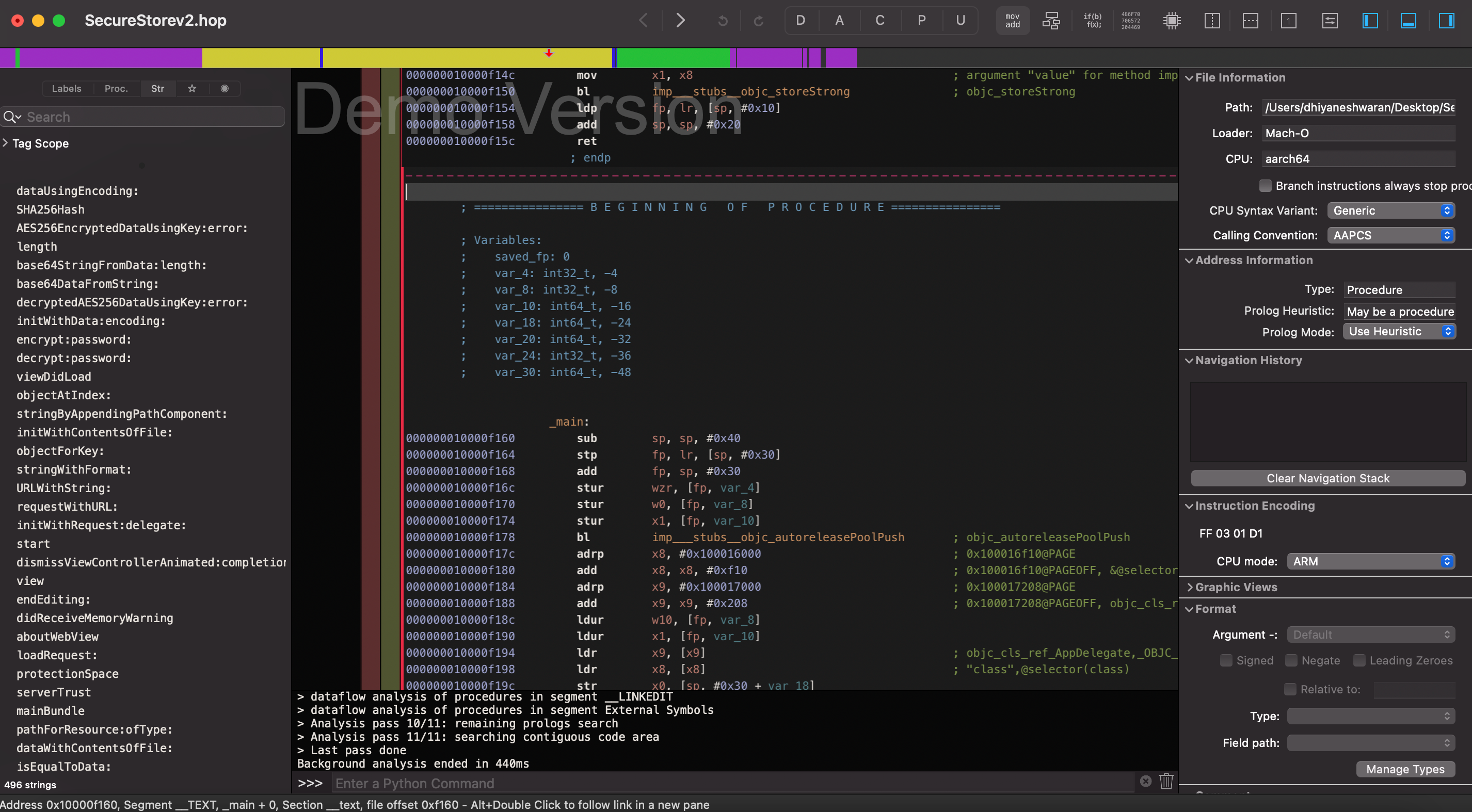Click the console cancel X icon
The image size is (1472, 812).
pos(1146,781)
